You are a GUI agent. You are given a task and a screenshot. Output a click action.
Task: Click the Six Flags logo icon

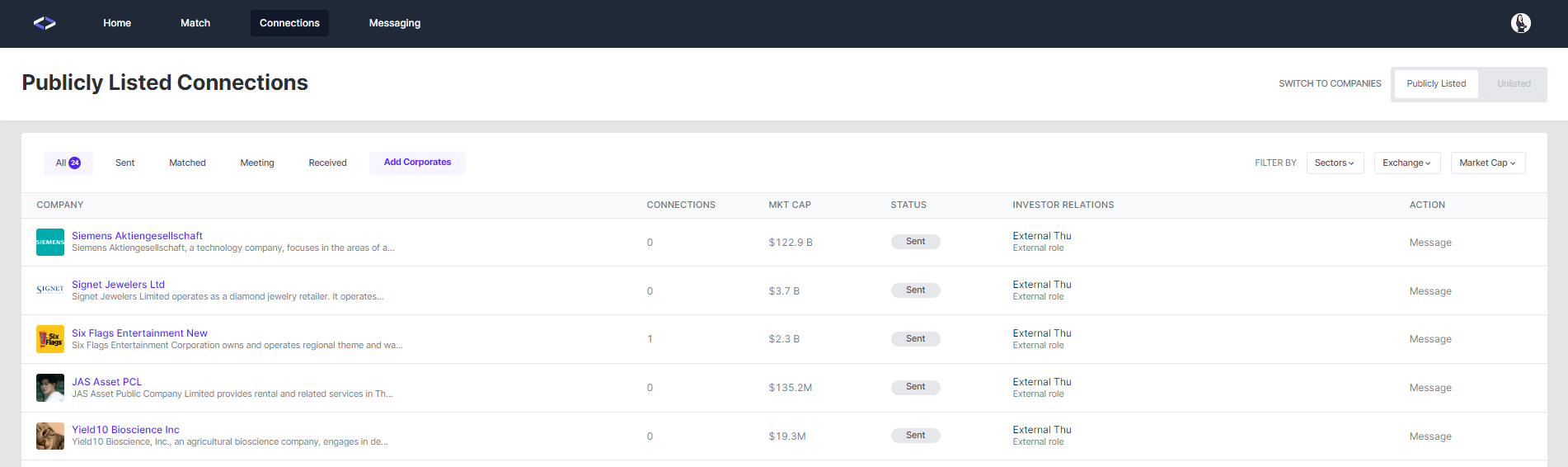pos(50,339)
